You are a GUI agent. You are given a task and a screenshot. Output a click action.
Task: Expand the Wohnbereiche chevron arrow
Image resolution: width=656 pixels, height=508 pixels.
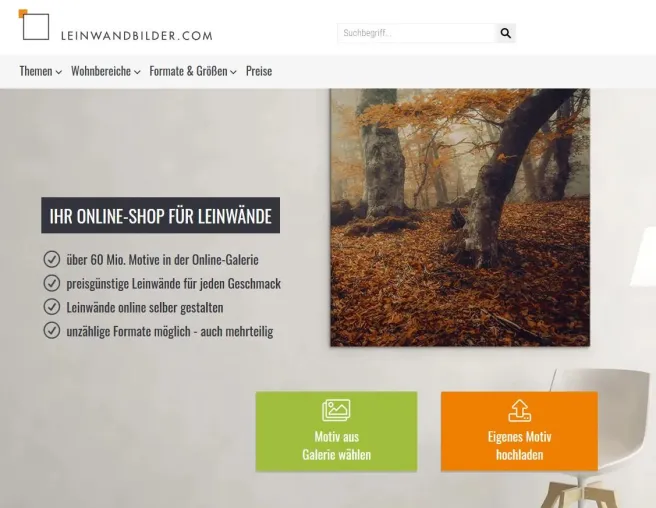137,72
